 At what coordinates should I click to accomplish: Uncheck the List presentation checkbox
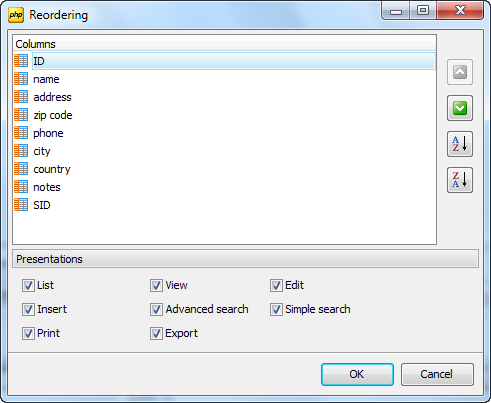tap(28, 285)
